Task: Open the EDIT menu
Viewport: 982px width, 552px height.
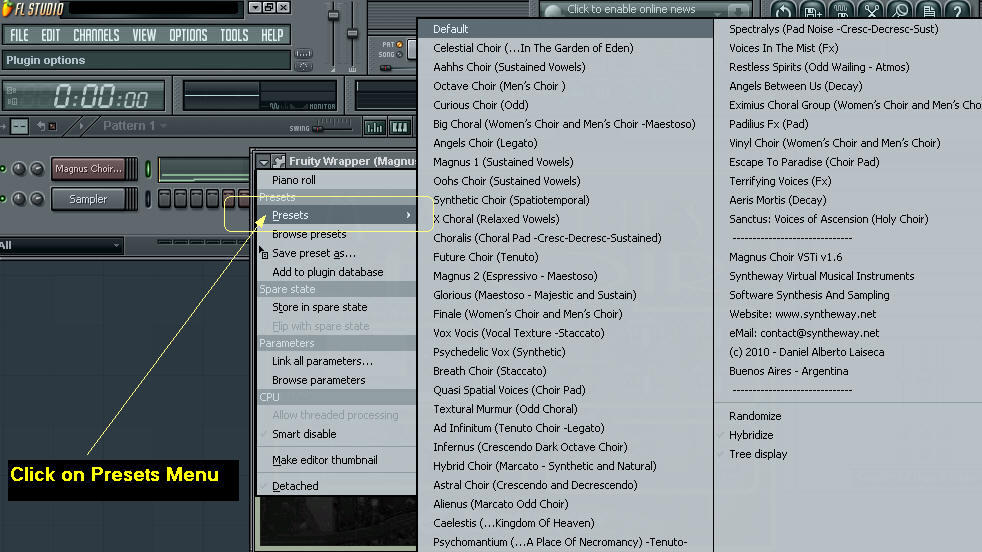Action: (50, 35)
